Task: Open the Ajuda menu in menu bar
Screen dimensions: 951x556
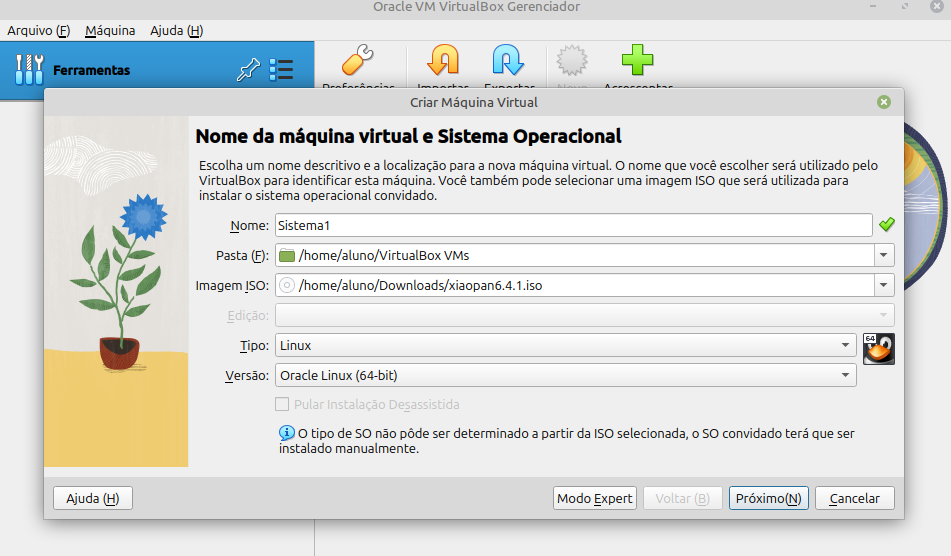Action: (x=176, y=30)
